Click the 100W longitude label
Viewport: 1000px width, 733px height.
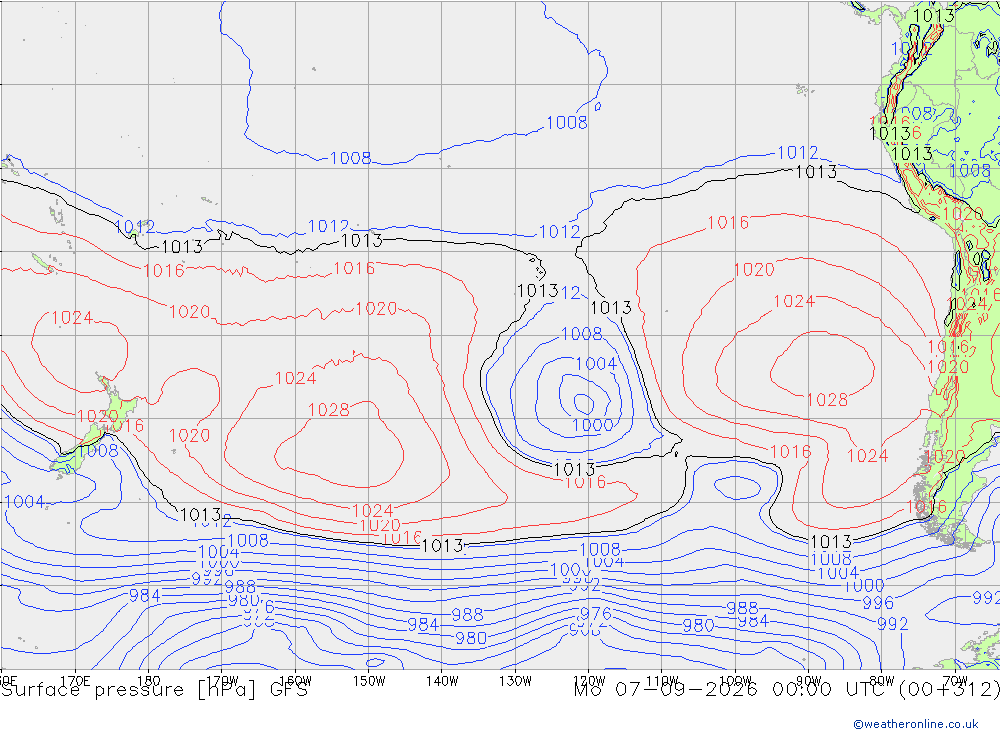coord(735,681)
